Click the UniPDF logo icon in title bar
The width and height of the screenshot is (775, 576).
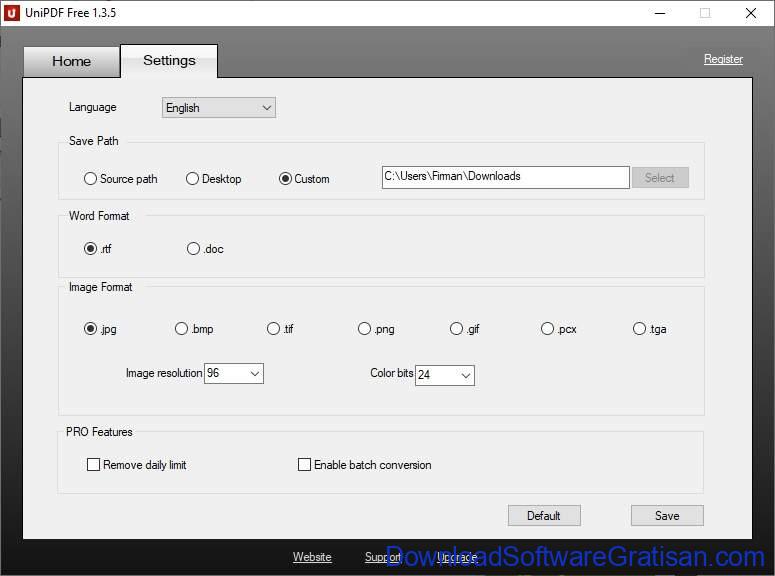coord(11,13)
